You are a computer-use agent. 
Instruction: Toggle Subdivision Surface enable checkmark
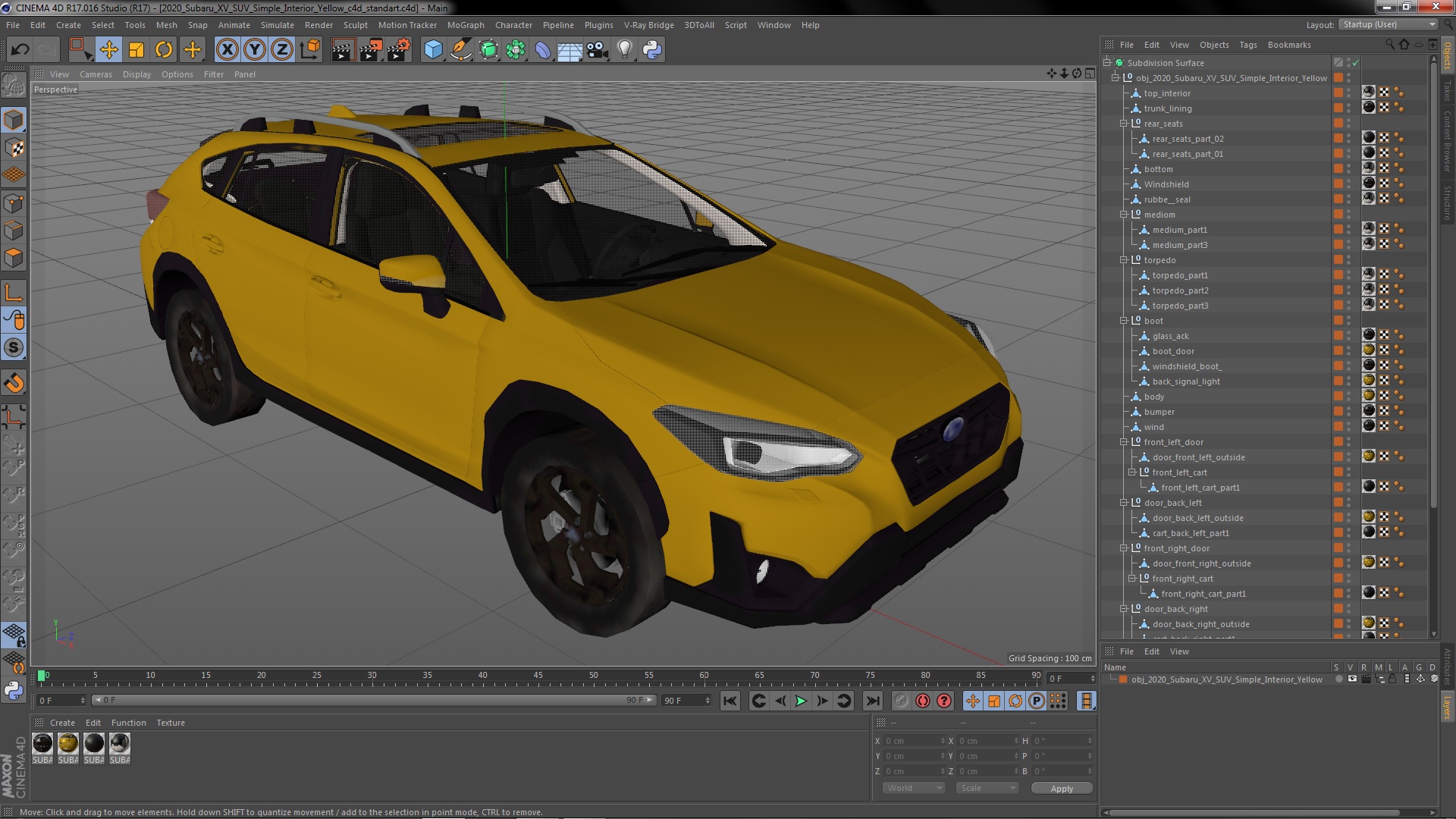pyautogui.click(x=1356, y=63)
